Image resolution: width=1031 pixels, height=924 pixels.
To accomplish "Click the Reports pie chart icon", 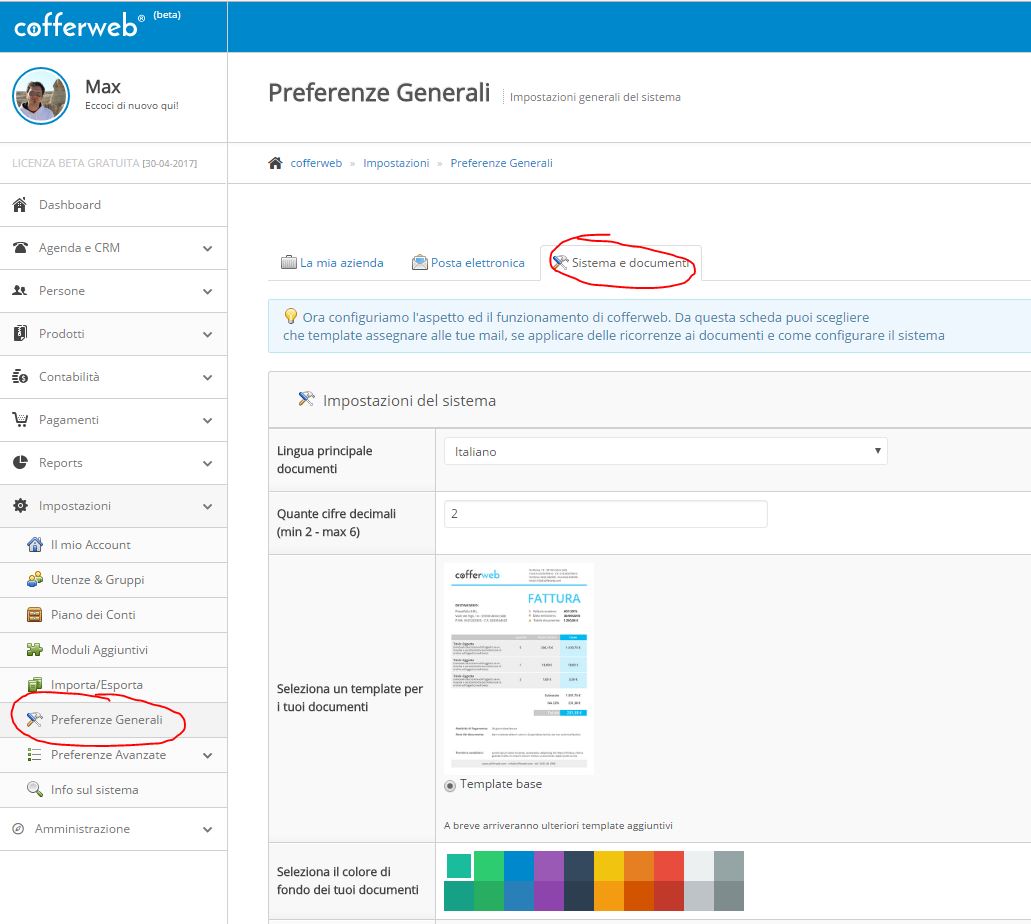I will pyautogui.click(x=20, y=462).
